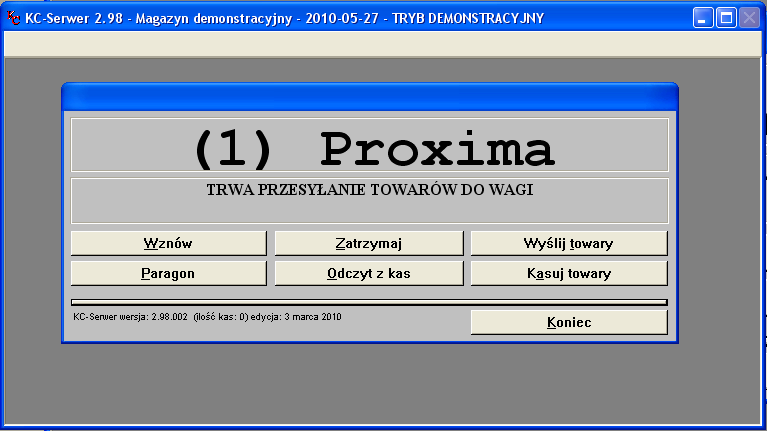This screenshot has width=767, height=431.
Task: Click the Wznów button
Action: pos(169,244)
